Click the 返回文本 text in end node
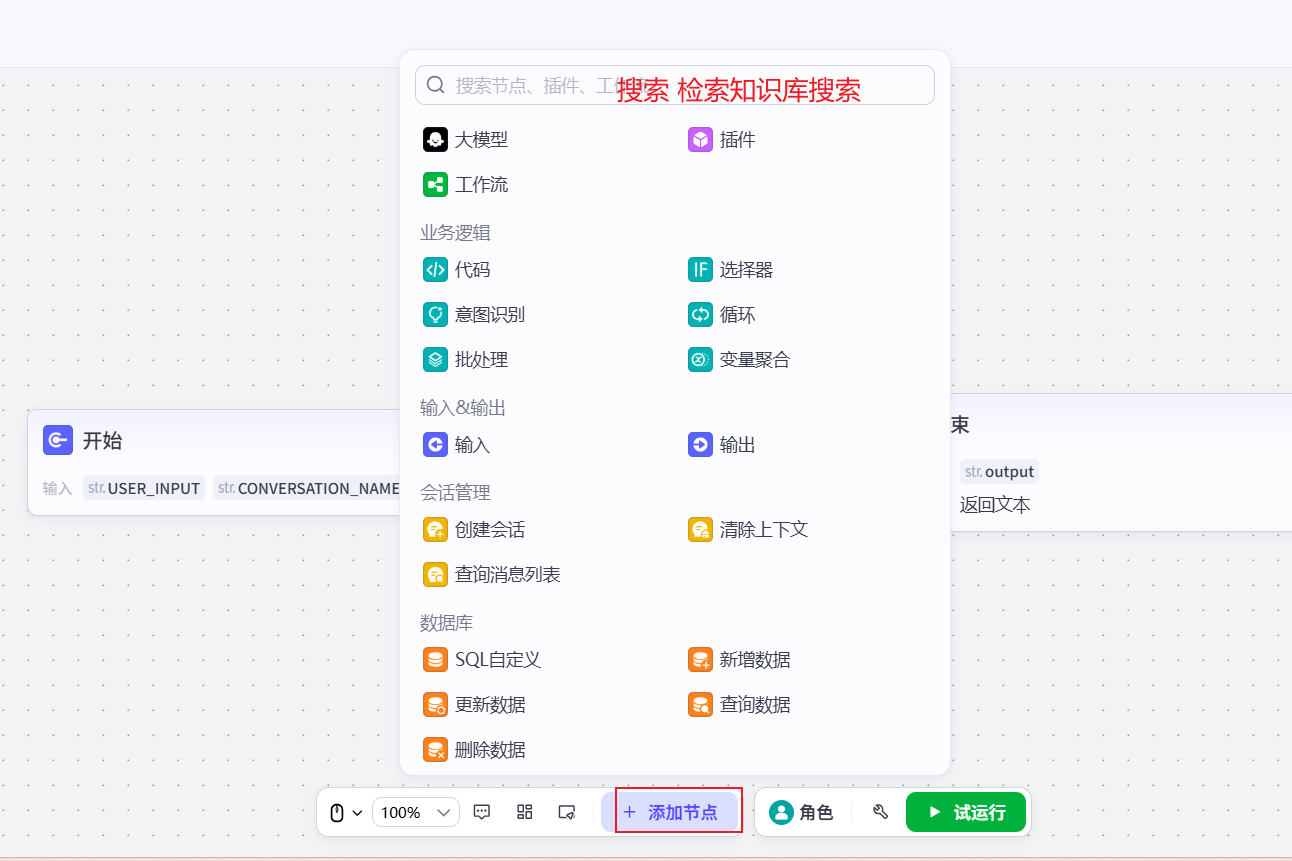The image size is (1292, 861). click(x=995, y=505)
